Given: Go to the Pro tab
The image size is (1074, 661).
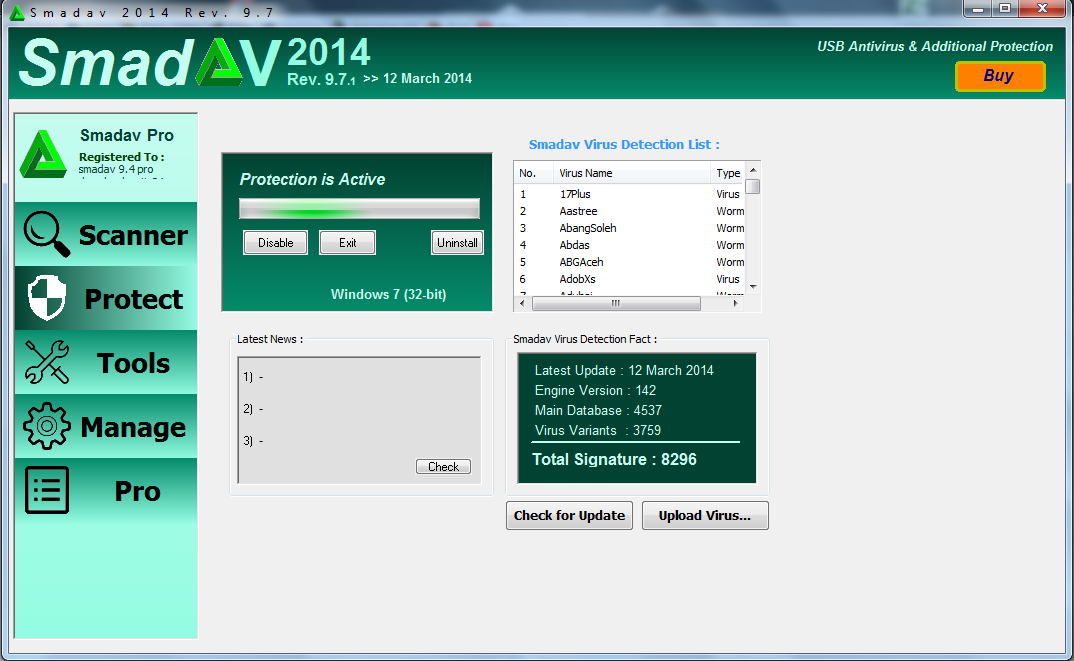Looking at the screenshot, I should tap(106, 490).
